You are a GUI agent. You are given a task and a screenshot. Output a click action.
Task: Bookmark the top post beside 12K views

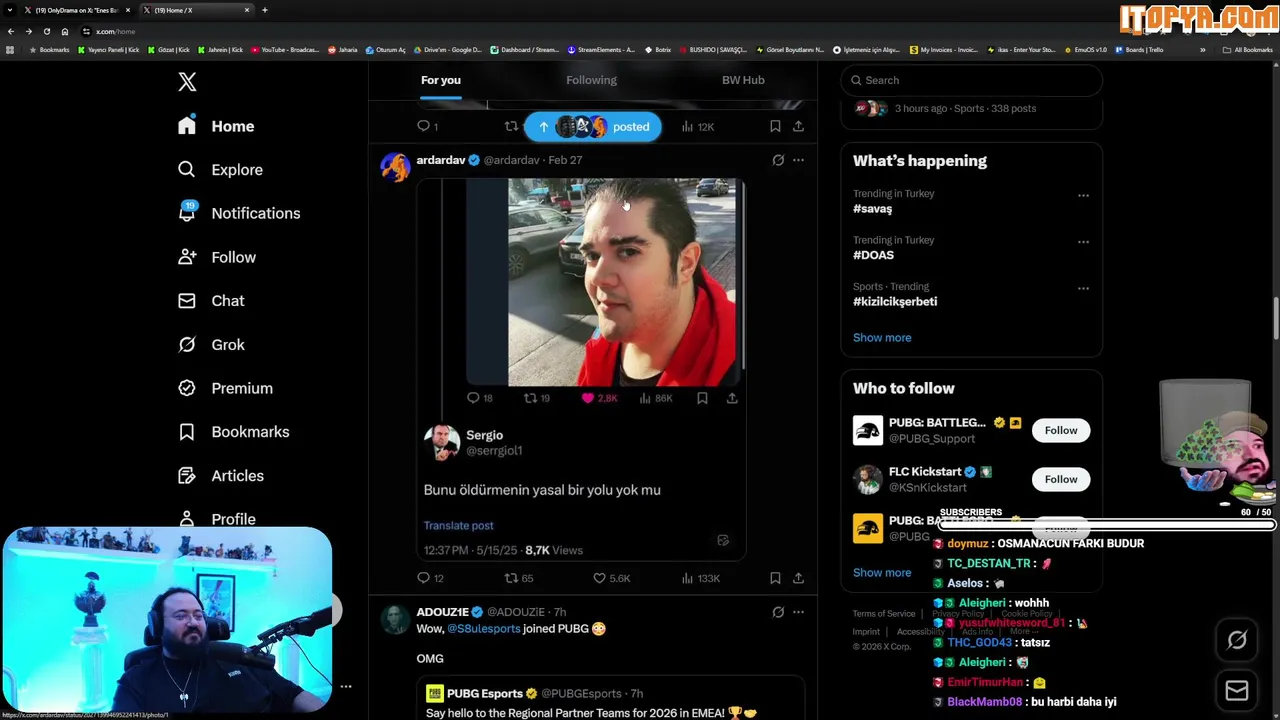pos(775,127)
